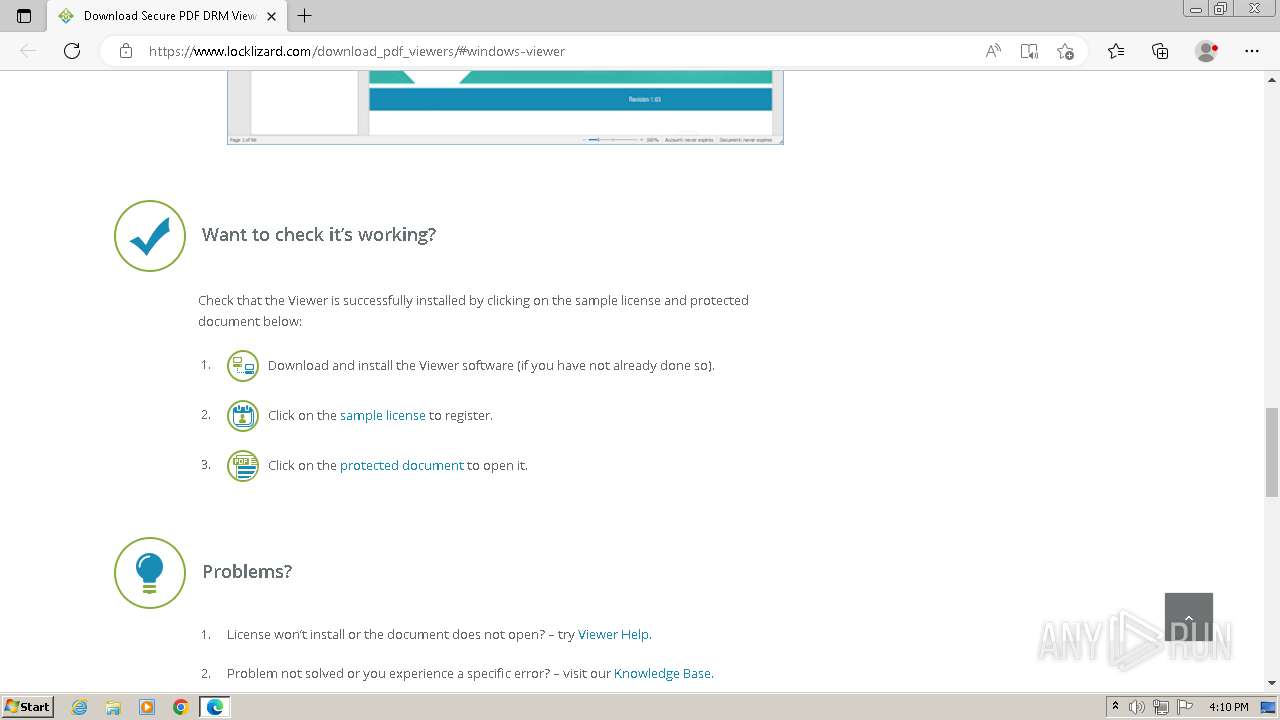The width and height of the screenshot is (1280, 720).
Task: Minimize the Edge browser window
Action: click(x=1196, y=9)
